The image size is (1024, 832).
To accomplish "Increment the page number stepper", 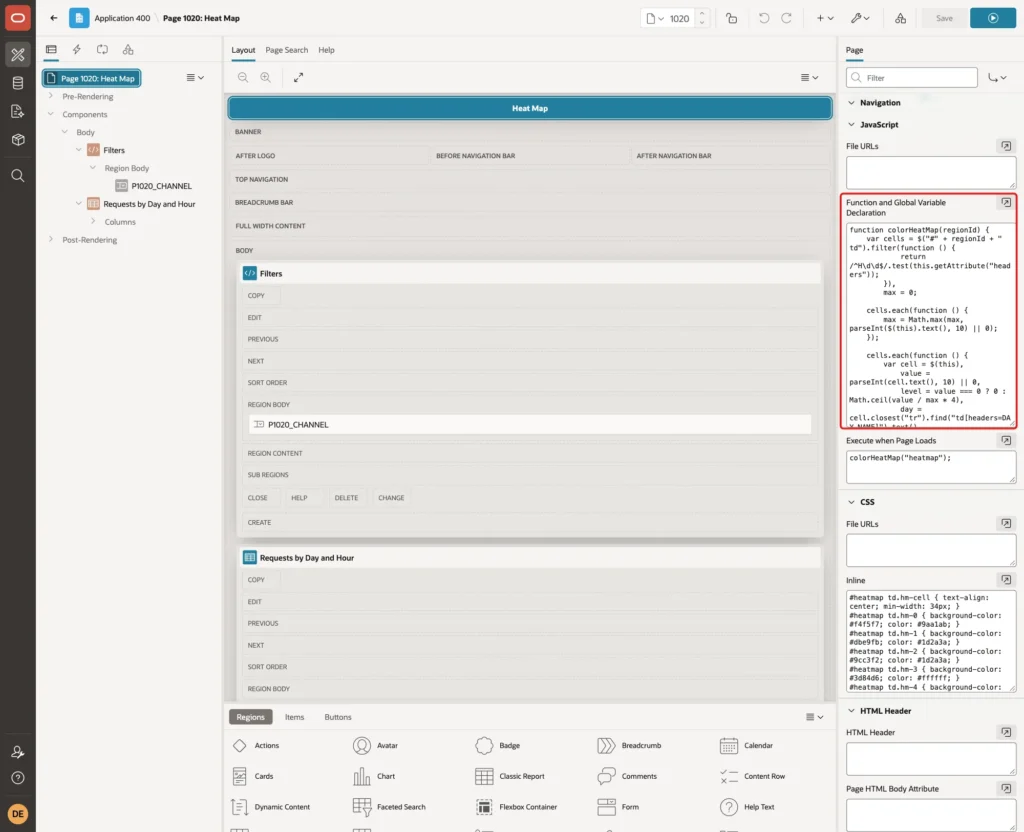I will tap(702, 14).
